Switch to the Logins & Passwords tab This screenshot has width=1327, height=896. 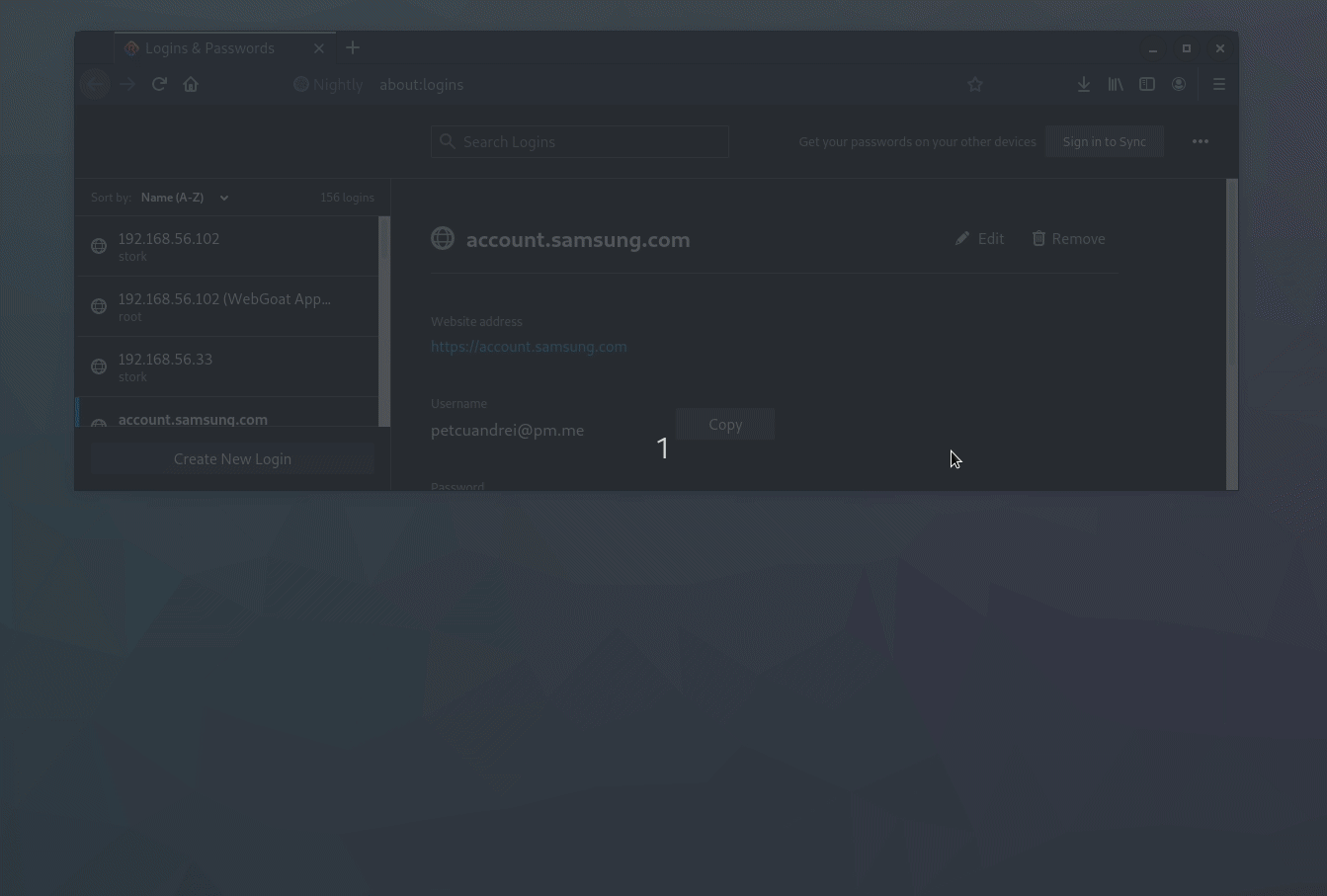pyautogui.click(x=224, y=47)
